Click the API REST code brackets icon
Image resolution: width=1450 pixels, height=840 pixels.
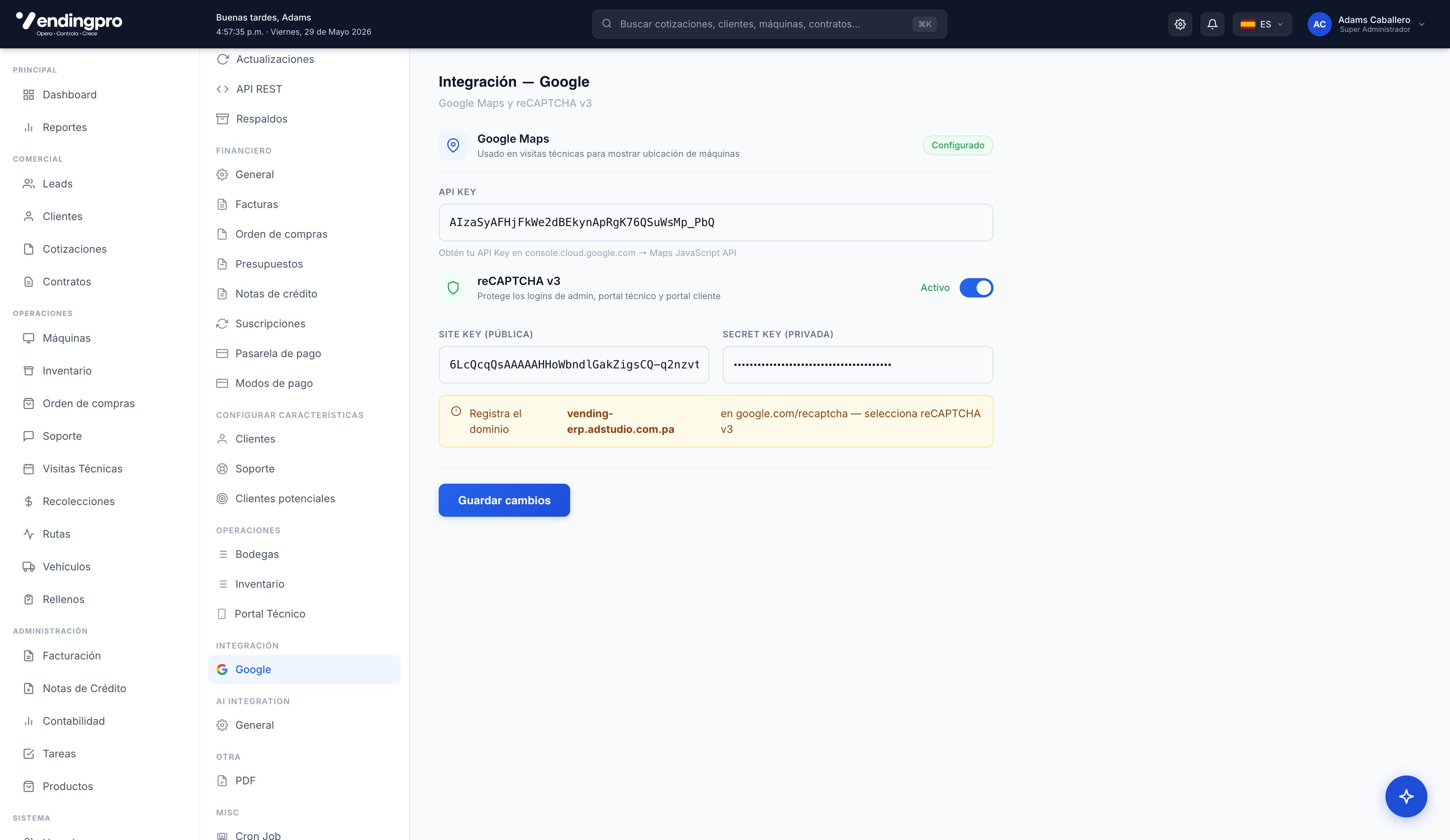(223, 89)
